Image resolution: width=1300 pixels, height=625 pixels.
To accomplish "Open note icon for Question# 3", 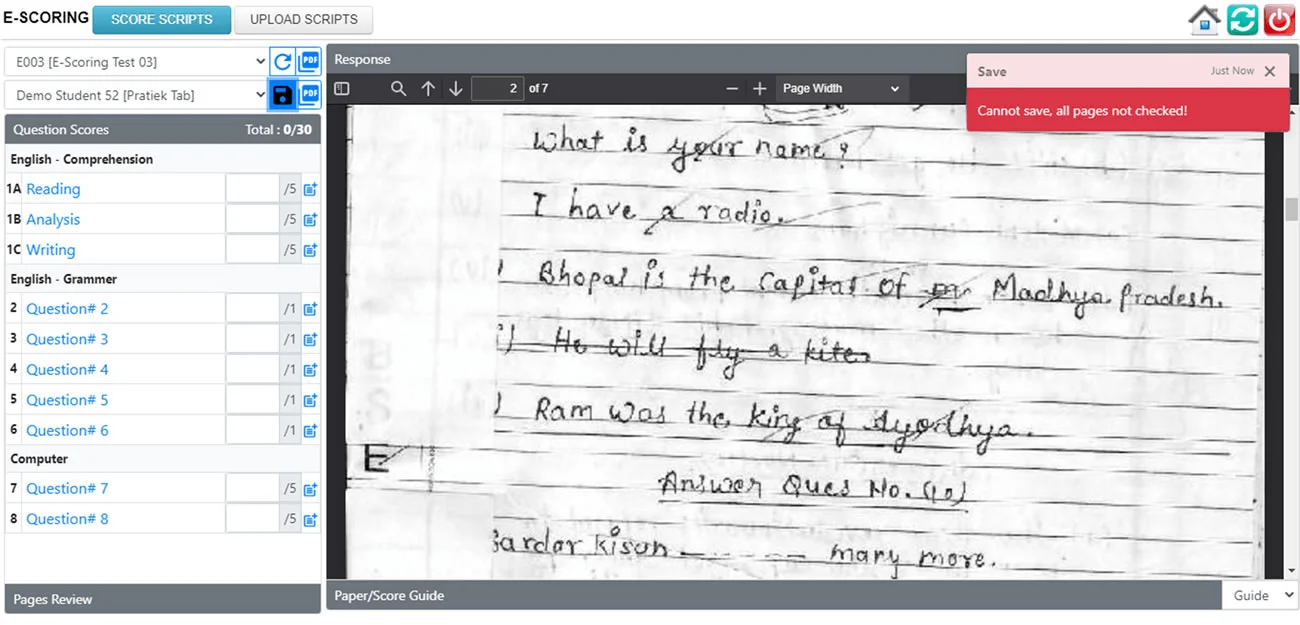I will pos(310,340).
